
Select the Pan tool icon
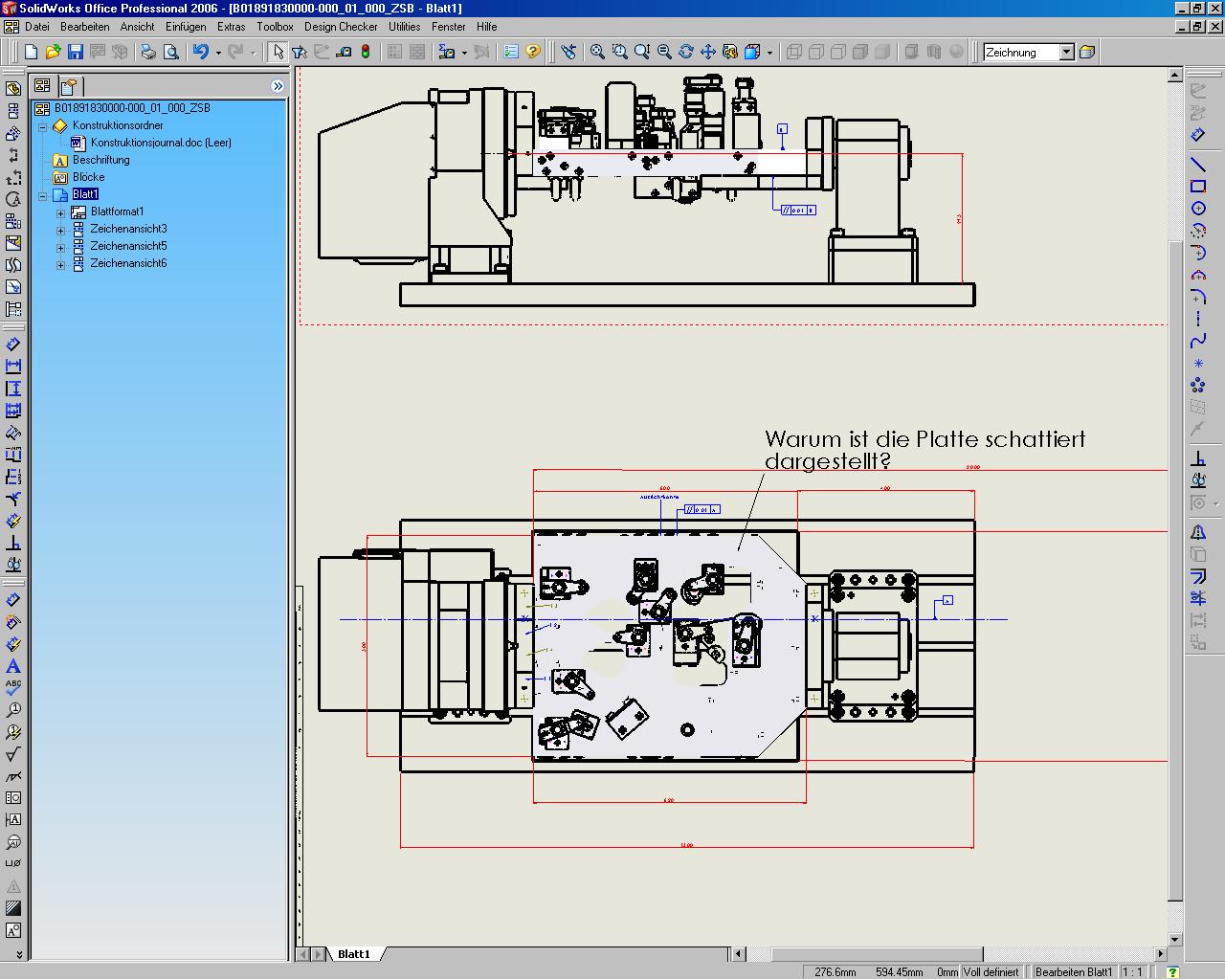click(708, 52)
